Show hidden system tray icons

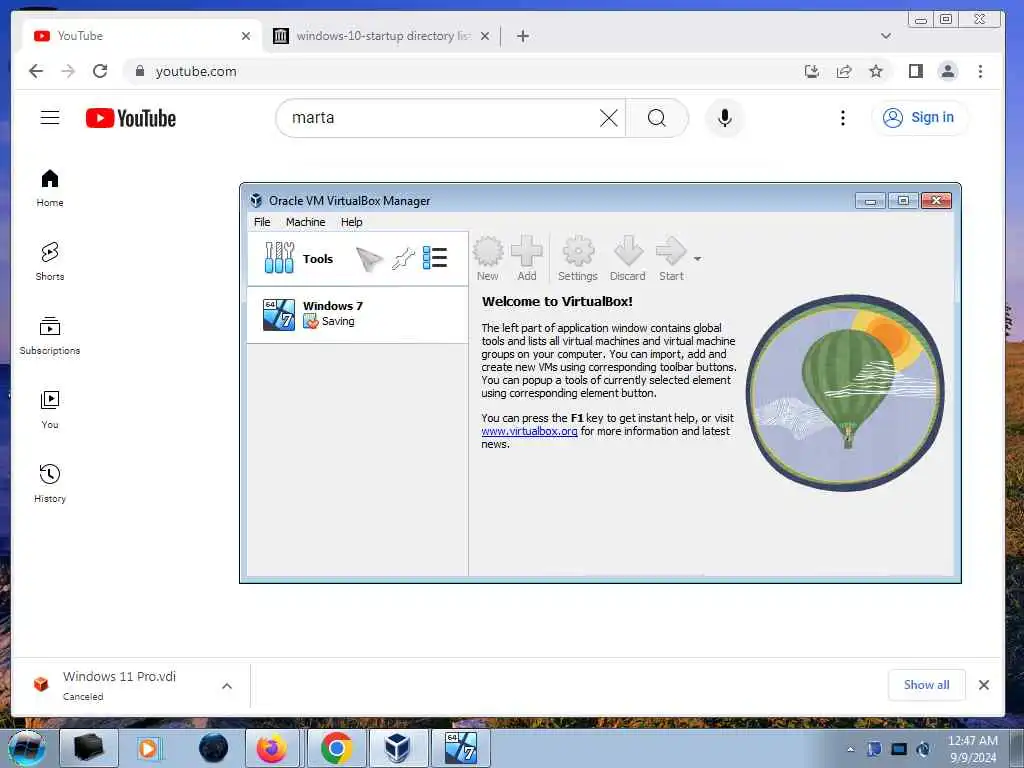(850, 750)
